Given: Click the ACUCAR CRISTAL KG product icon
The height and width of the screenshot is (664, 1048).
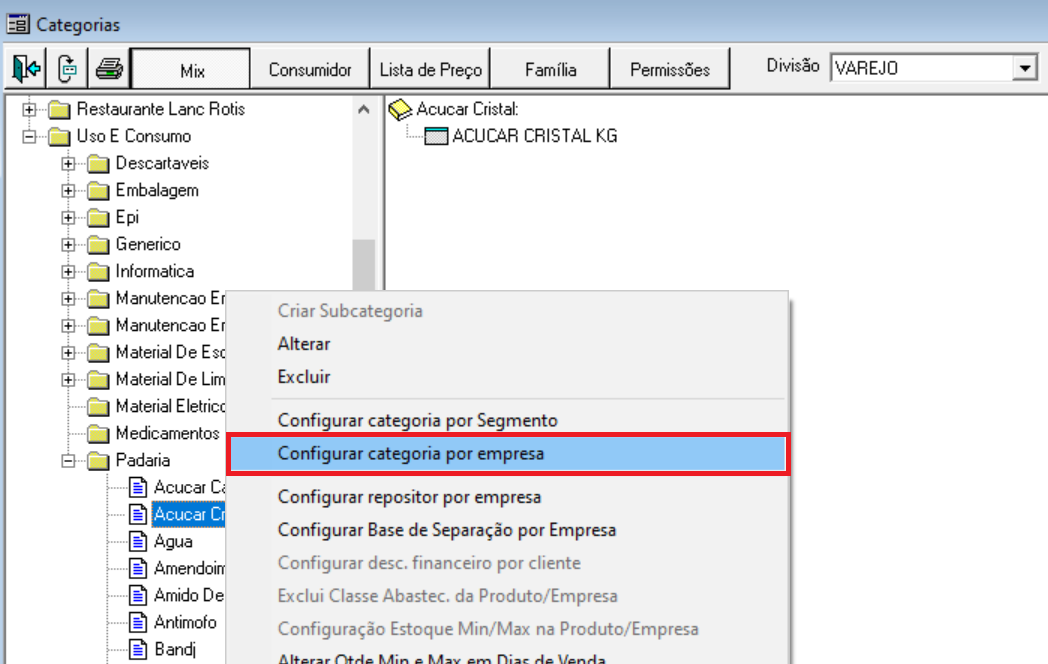Looking at the screenshot, I should pos(436,136).
